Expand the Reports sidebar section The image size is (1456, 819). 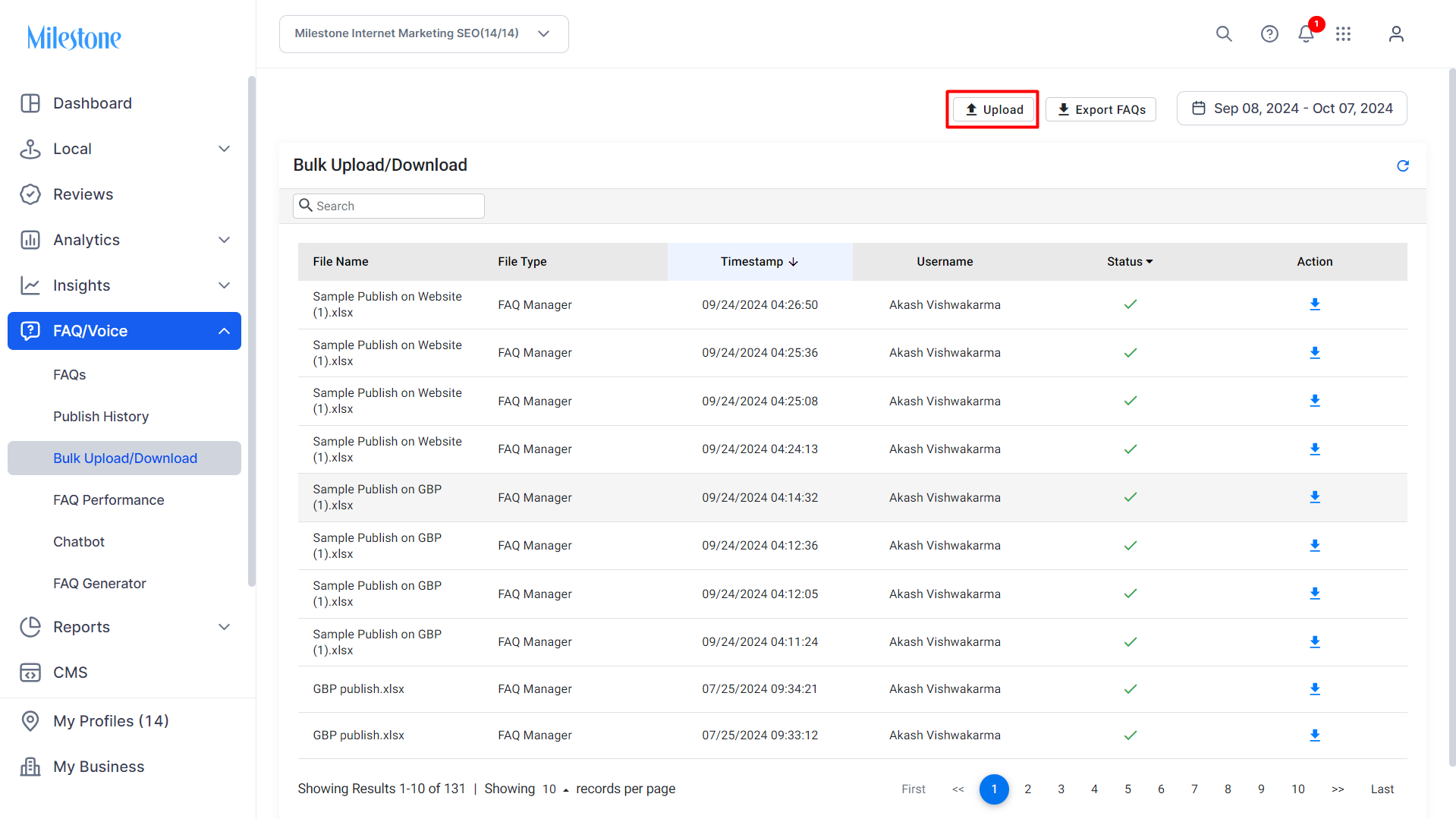point(224,627)
